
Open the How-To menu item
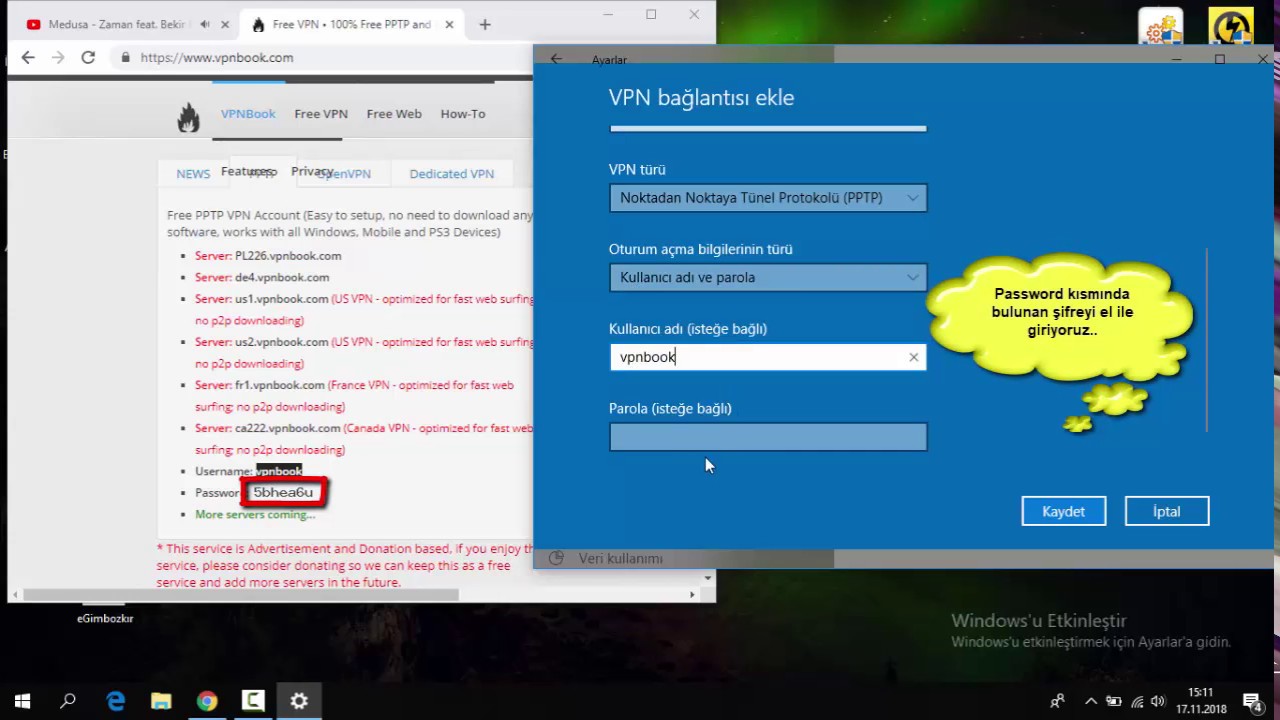[x=463, y=114]
